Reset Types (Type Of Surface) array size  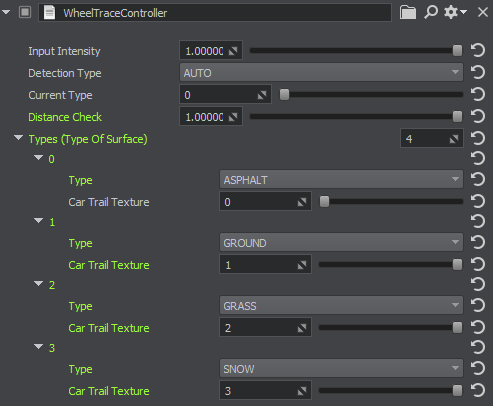click(478, 138)
